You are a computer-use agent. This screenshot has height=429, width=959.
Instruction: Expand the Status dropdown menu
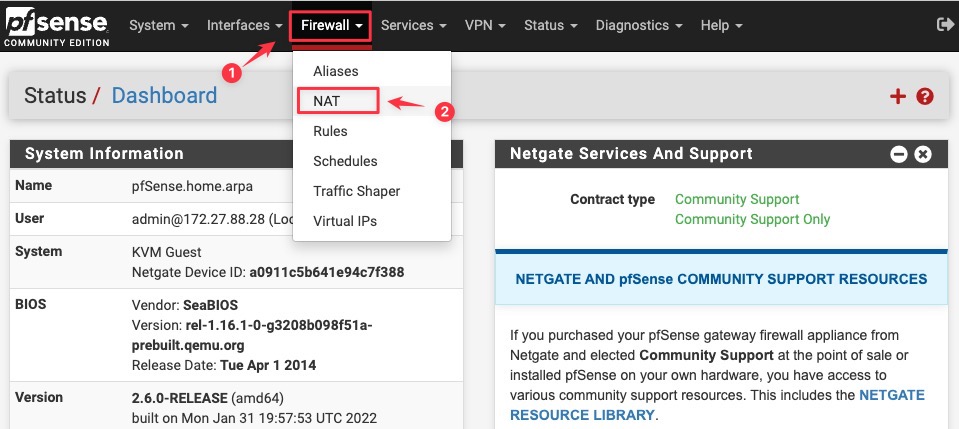550,25
